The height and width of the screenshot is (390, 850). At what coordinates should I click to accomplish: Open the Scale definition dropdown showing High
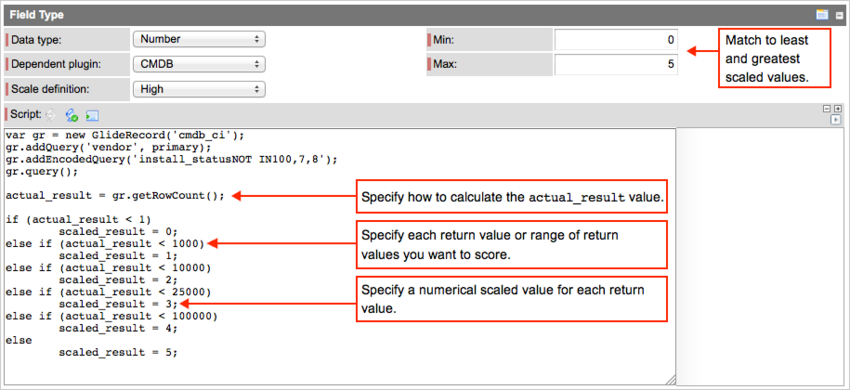pos(198,89)
